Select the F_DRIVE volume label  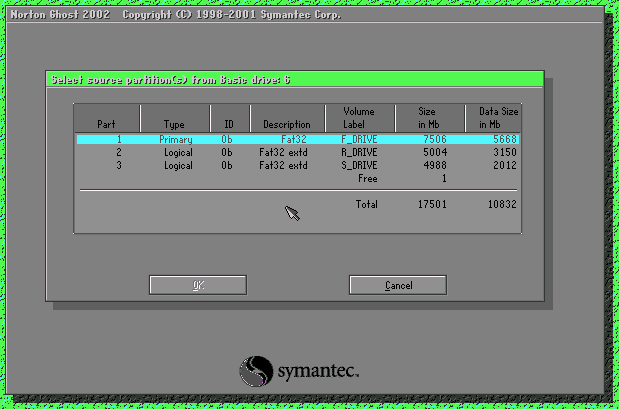(358, 140)
